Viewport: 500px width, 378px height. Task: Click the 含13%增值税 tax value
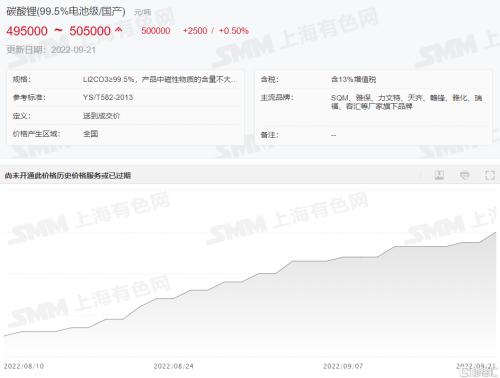353,79
